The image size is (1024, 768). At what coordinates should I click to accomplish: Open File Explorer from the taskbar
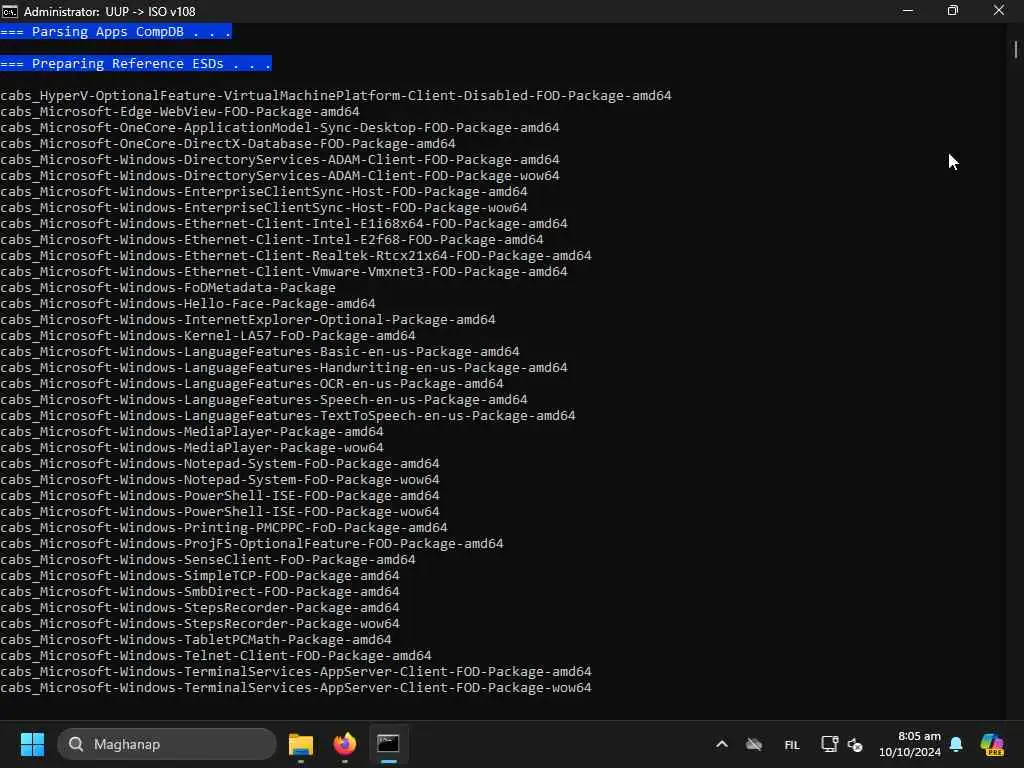coord(301,744)
